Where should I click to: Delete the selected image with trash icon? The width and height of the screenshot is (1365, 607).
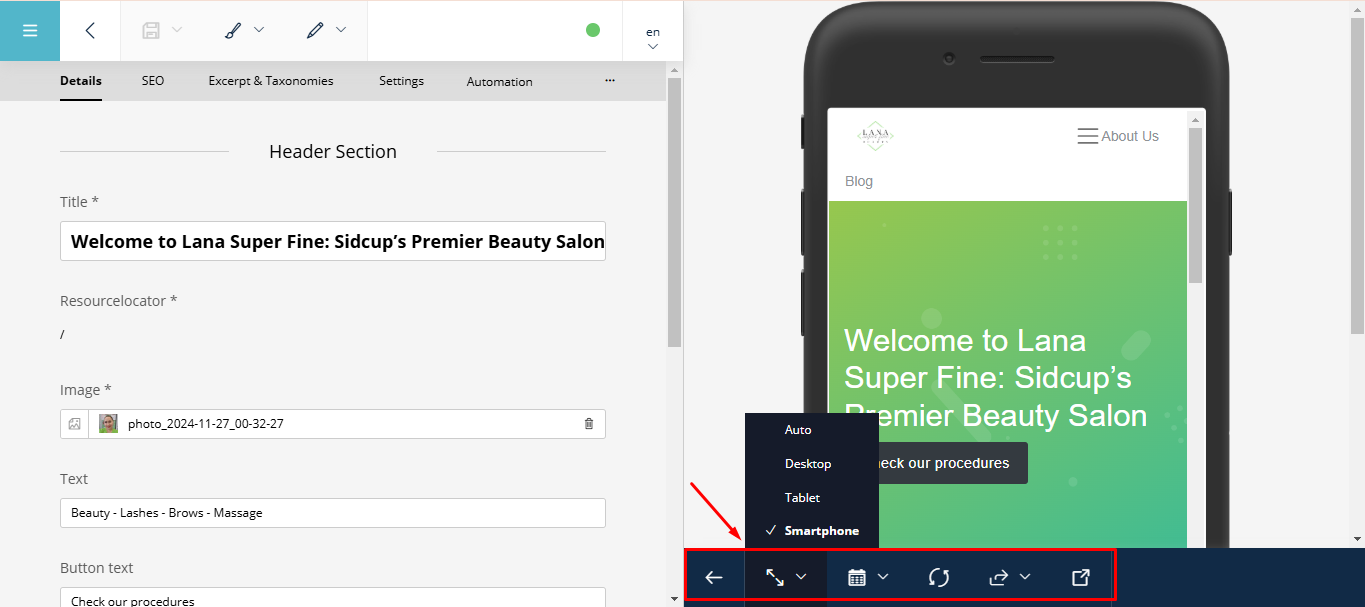point(588,424)
